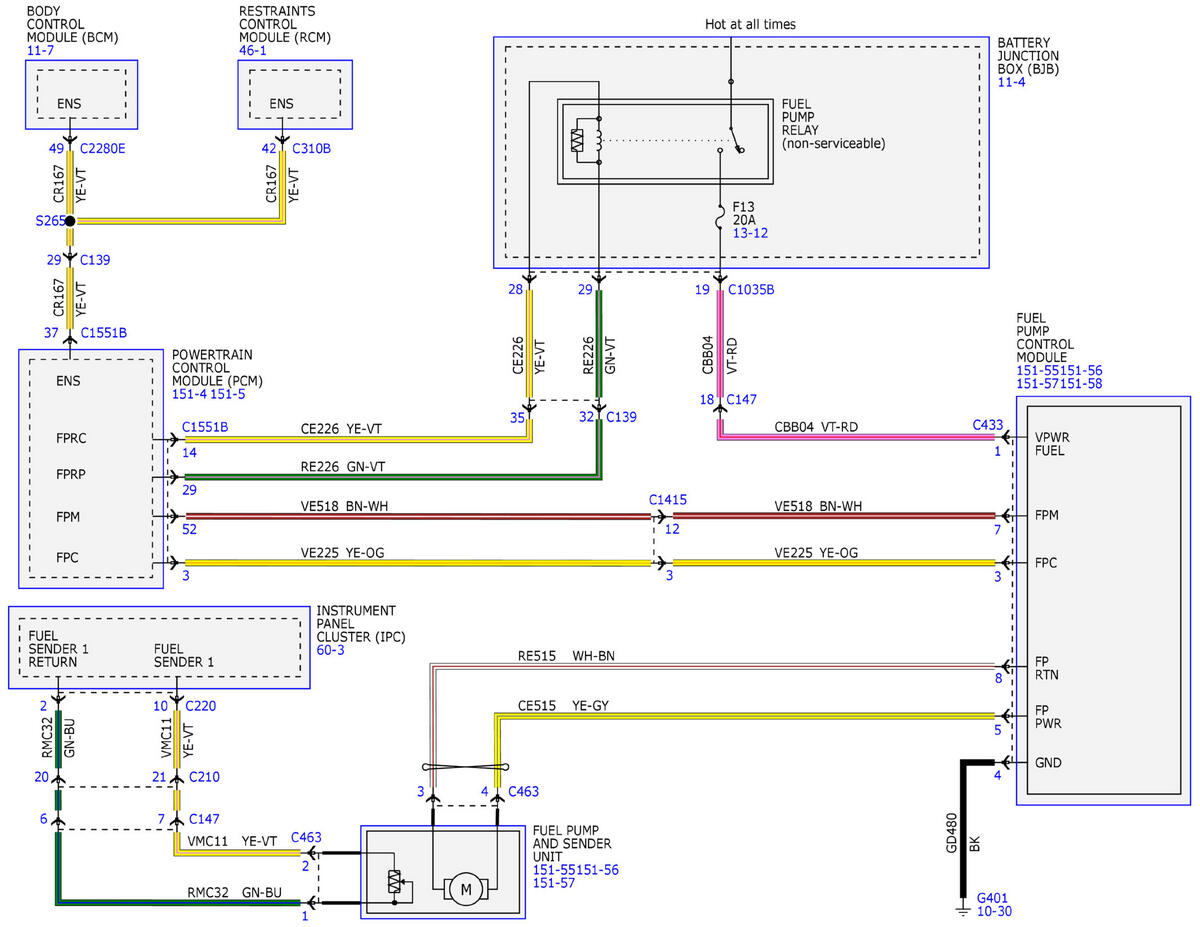The width and height of the screenshot is (1200, 927).
Task: Click the 'FUEL SENDER 1 RETURN' label
Action: (x=59, y=648)
